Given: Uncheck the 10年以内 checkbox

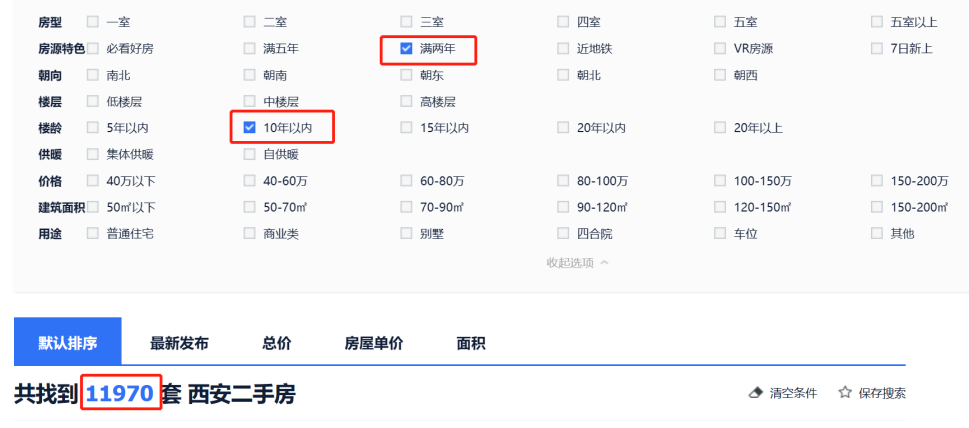Looking at the screenshot, I should coord(250,128).
